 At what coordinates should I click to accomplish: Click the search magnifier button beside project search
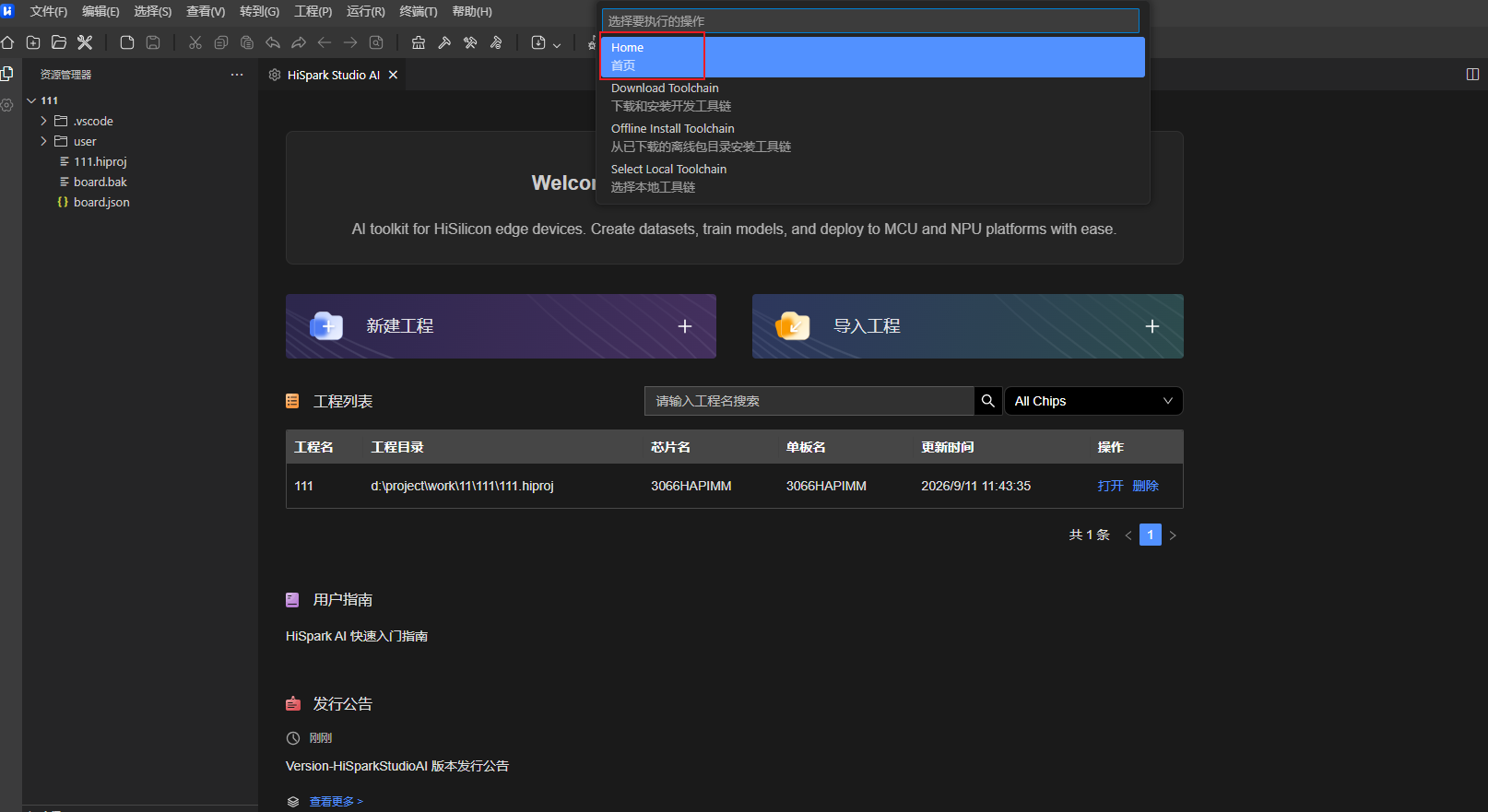(x=987, y=401)
